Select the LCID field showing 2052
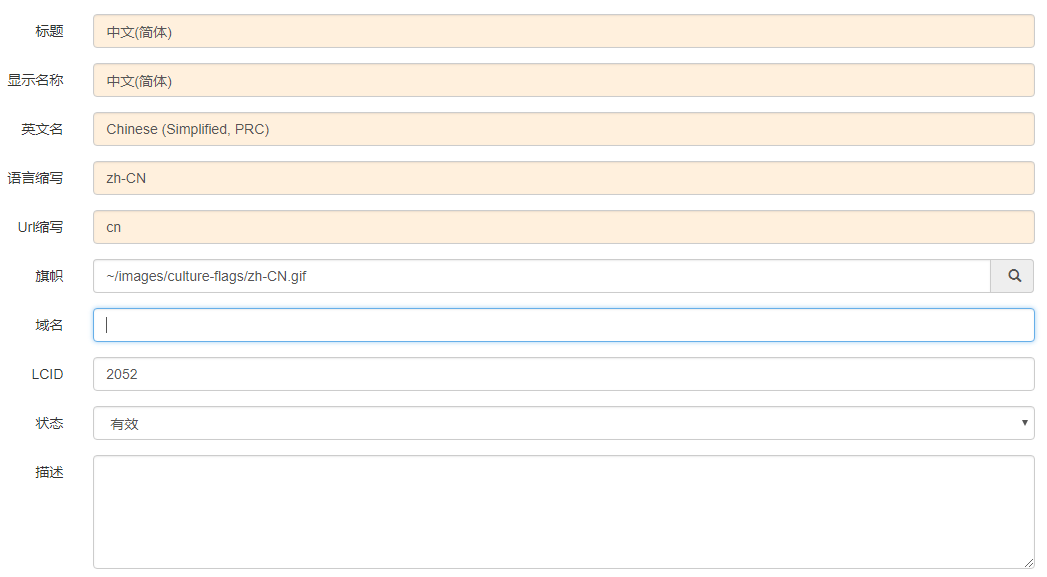The width and height of the screenshot is (1047, 577). tap(564, 374)
